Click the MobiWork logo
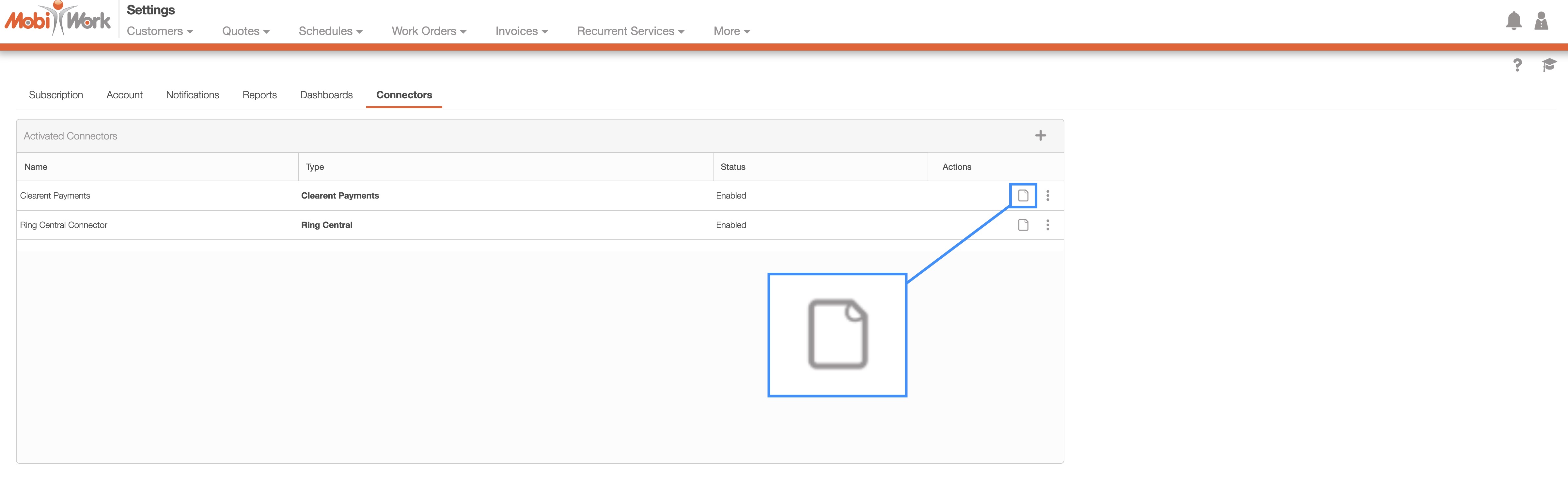 (x=58, y=20)
